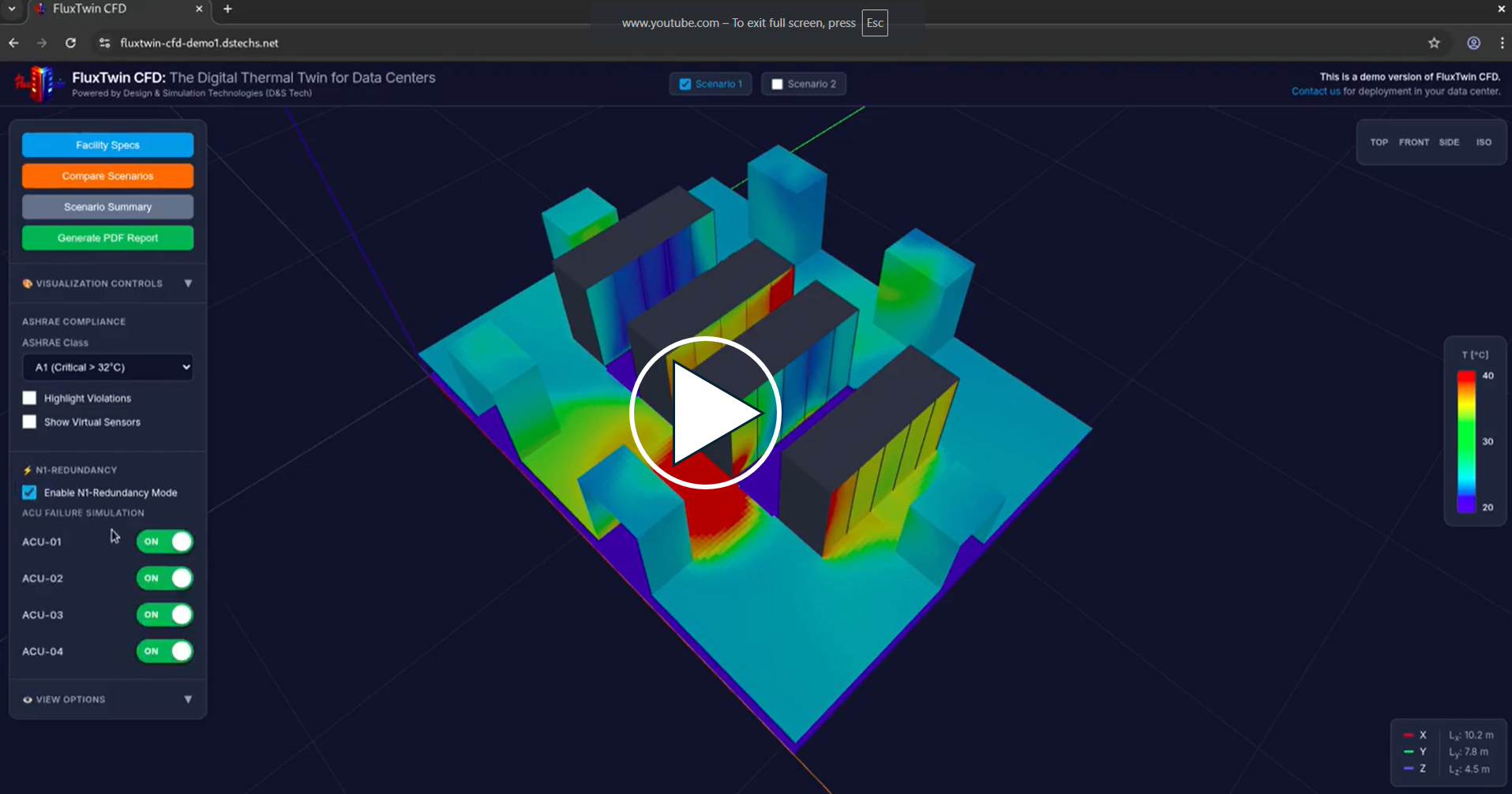Open a new browser tab with plus icon
This screenshot has width=1512, height=794.
(227, 9)
